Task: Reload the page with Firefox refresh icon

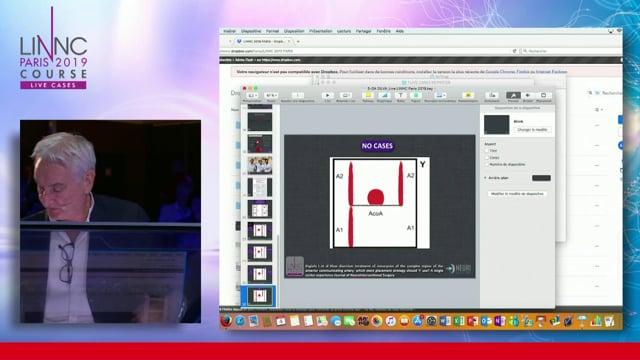Action: pos(514,51)
